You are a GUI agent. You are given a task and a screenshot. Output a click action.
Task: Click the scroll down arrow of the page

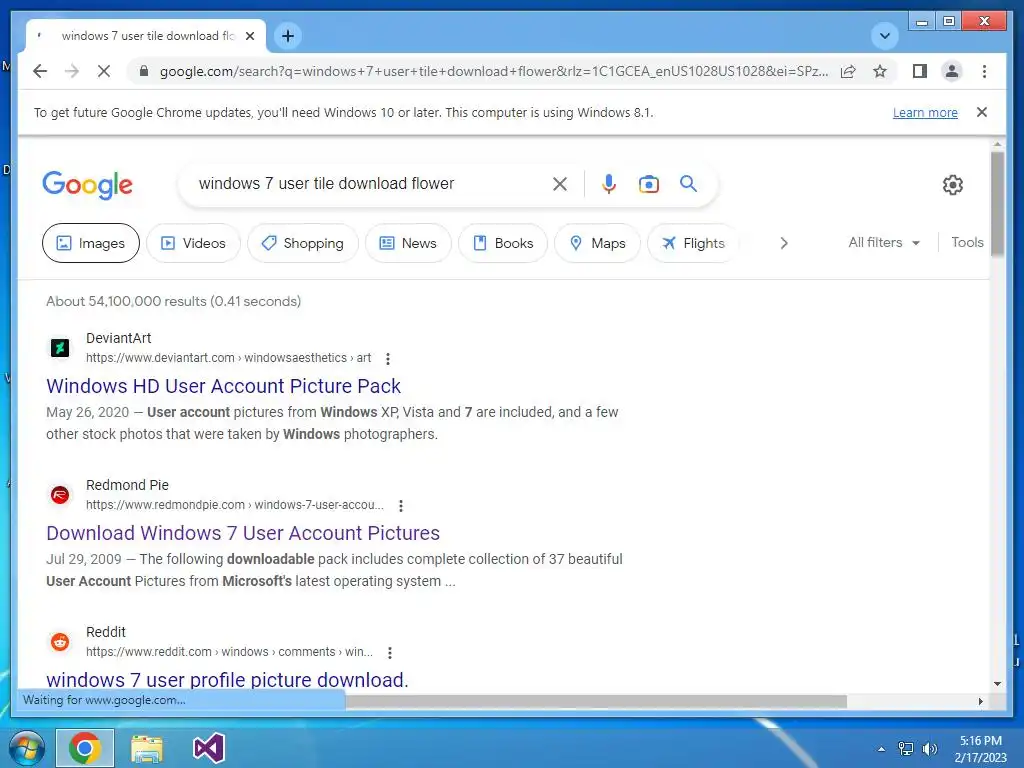pos(997,684)
